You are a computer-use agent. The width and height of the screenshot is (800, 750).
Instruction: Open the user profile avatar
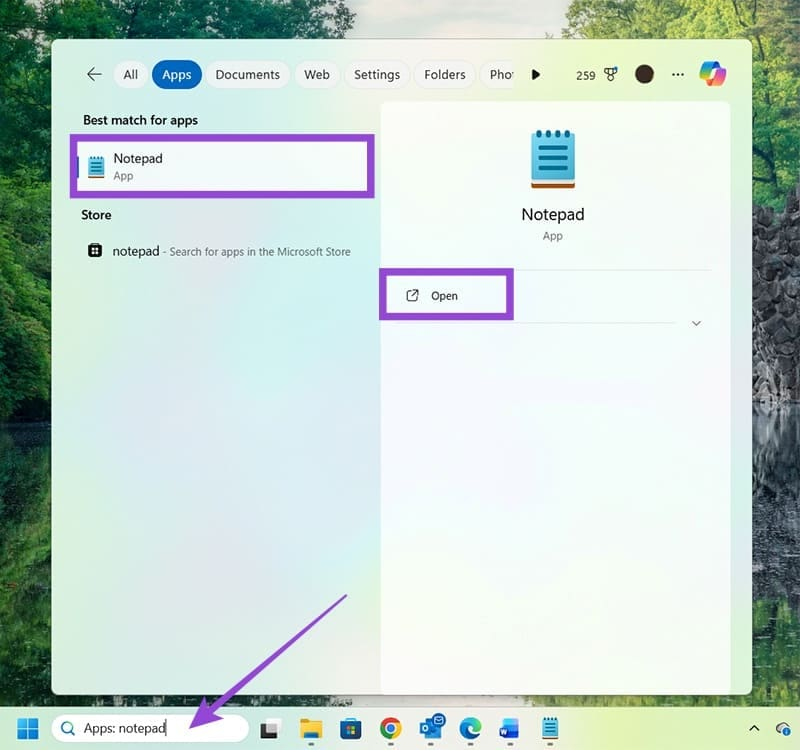pyautogui.click(x=645, y=74)
